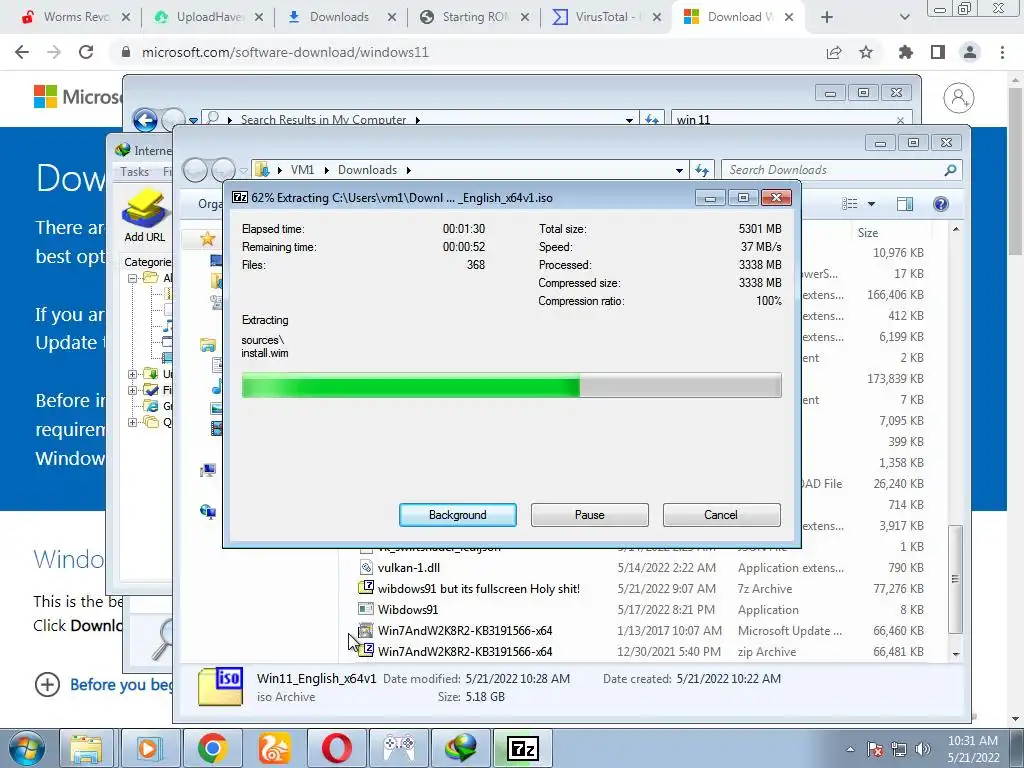Share this page icon in Chrome
1024x768 pixels.
834,52
